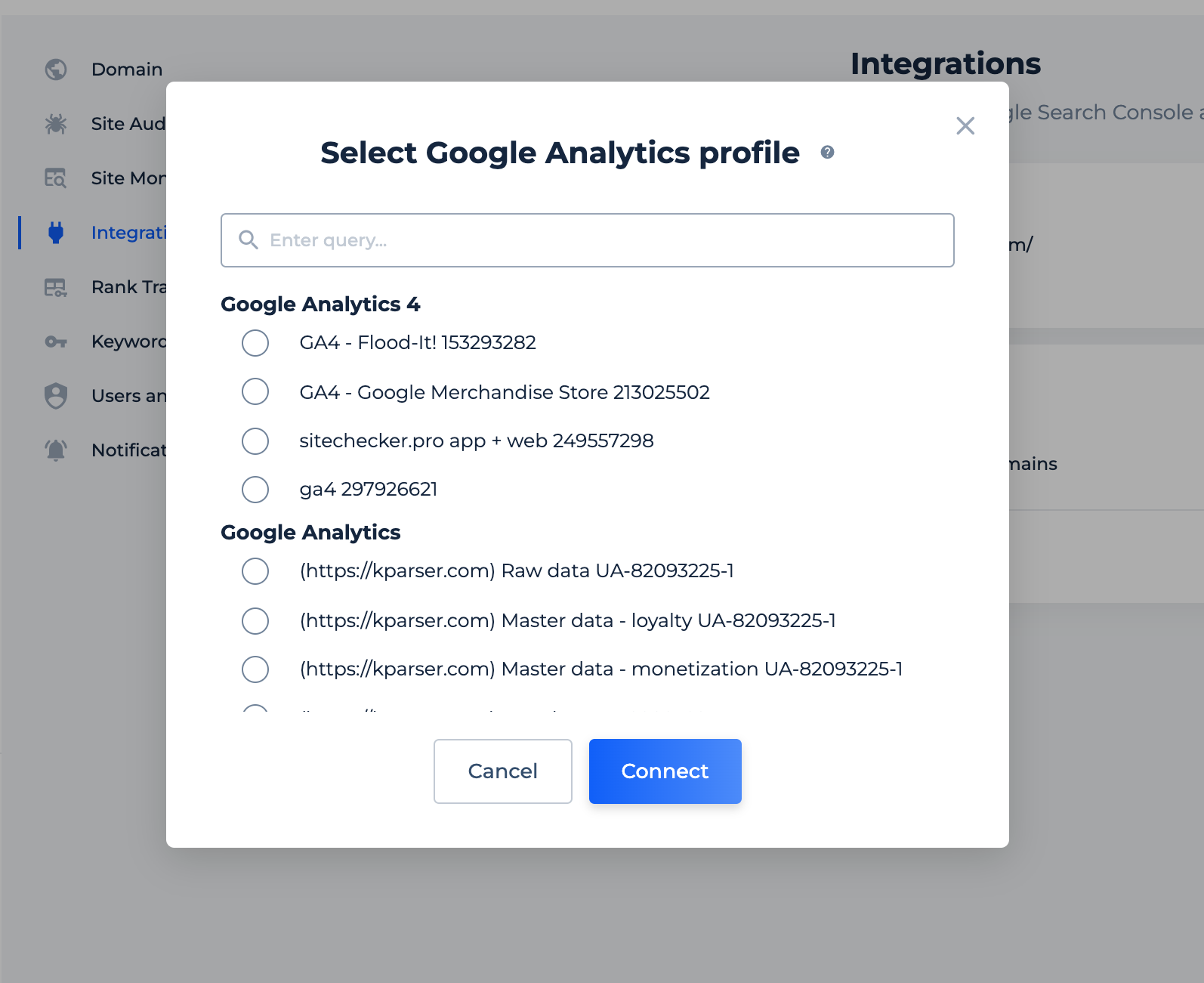Open the Keywords menu item

pos(128,342)
